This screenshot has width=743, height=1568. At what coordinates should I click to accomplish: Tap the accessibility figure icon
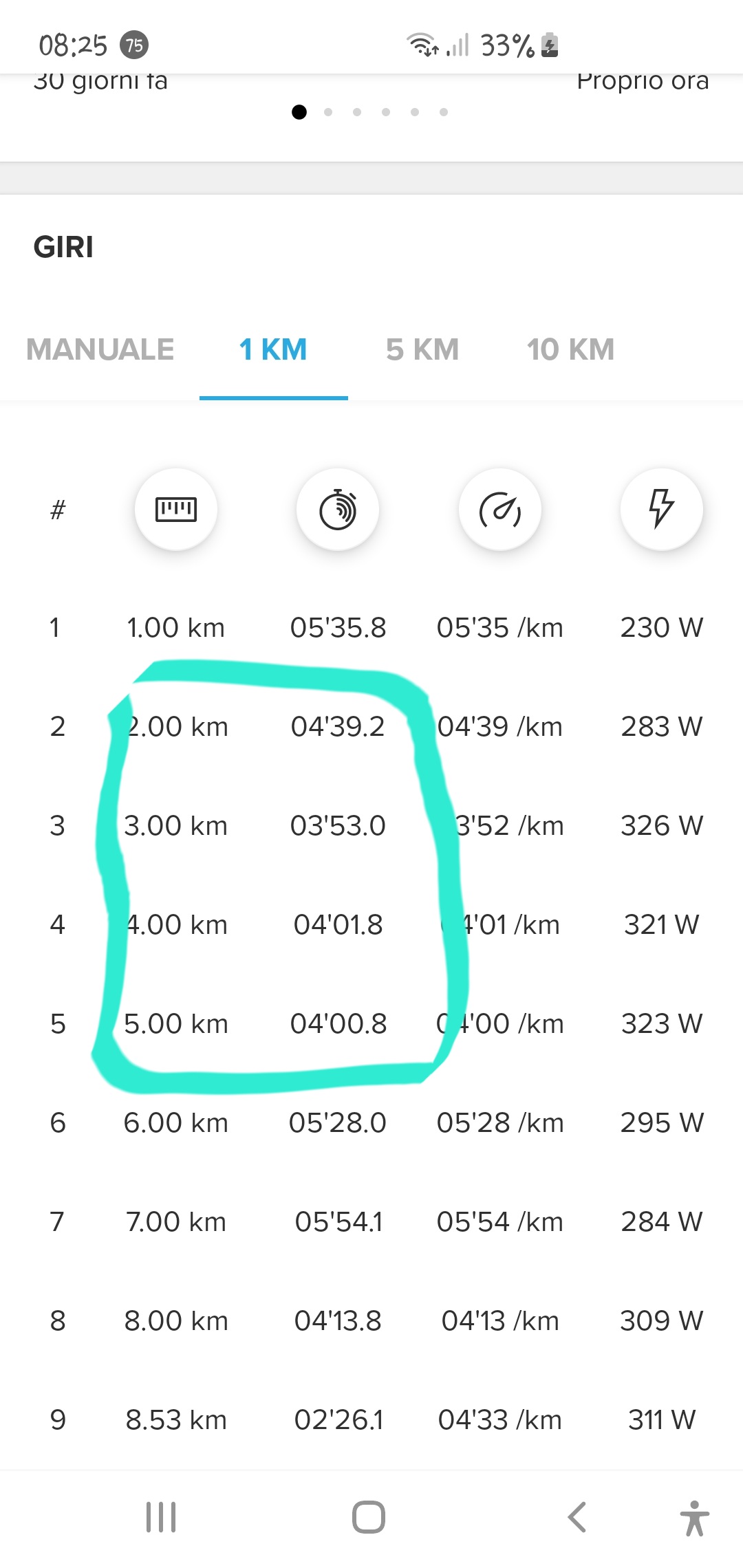[x=694, y=1518]
